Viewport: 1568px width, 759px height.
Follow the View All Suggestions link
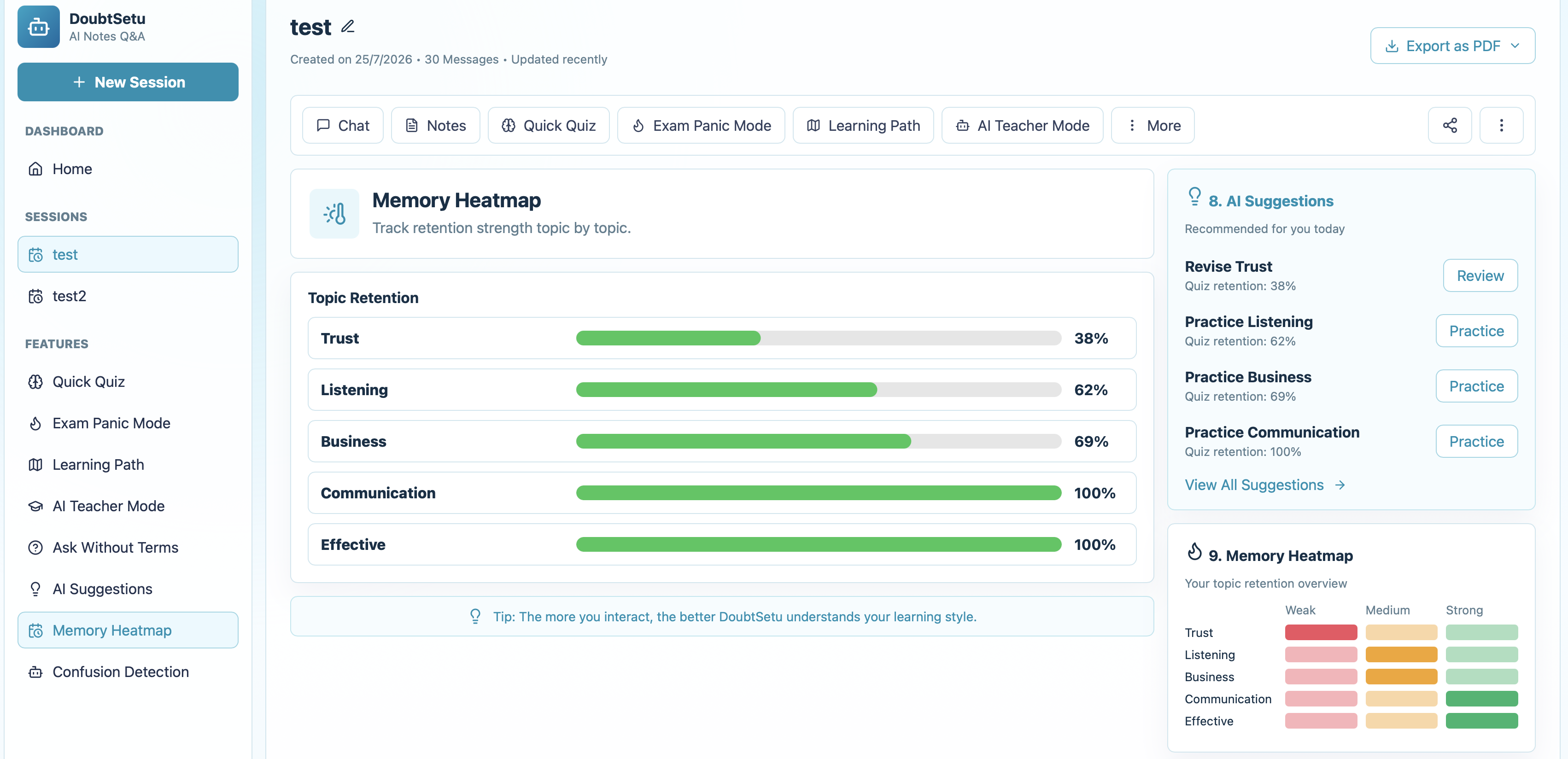pos(1265,485)
